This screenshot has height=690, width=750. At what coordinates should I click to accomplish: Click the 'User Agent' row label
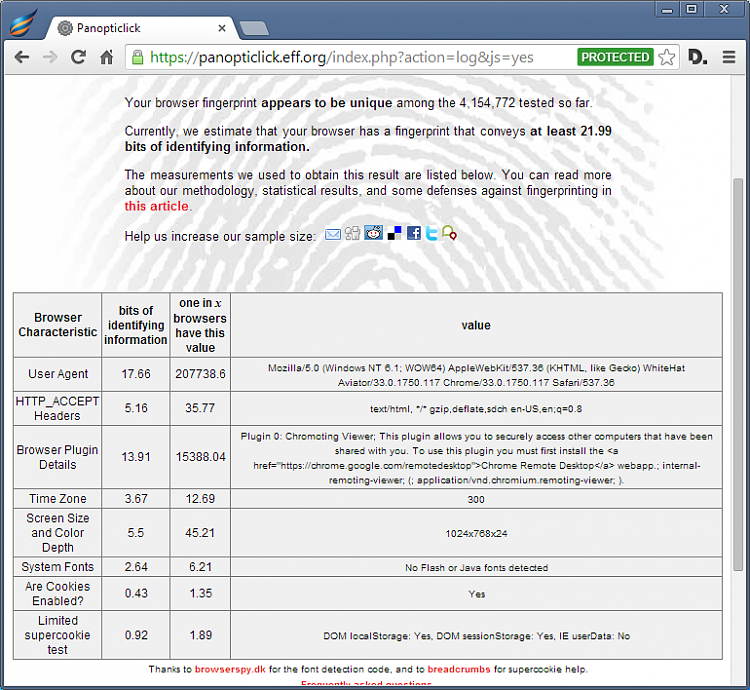(x=58, y=374)
